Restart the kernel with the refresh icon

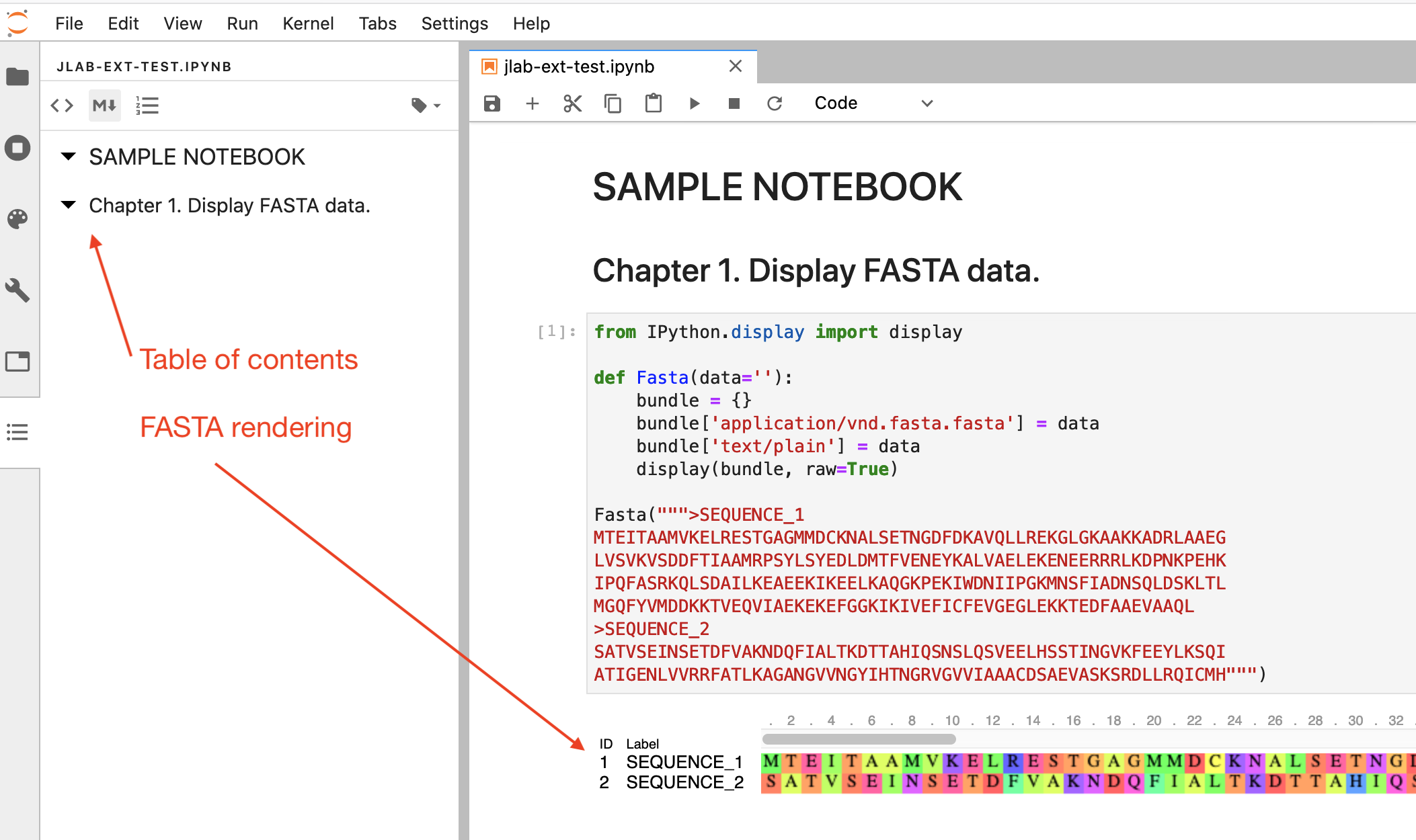tap(775, 103)
